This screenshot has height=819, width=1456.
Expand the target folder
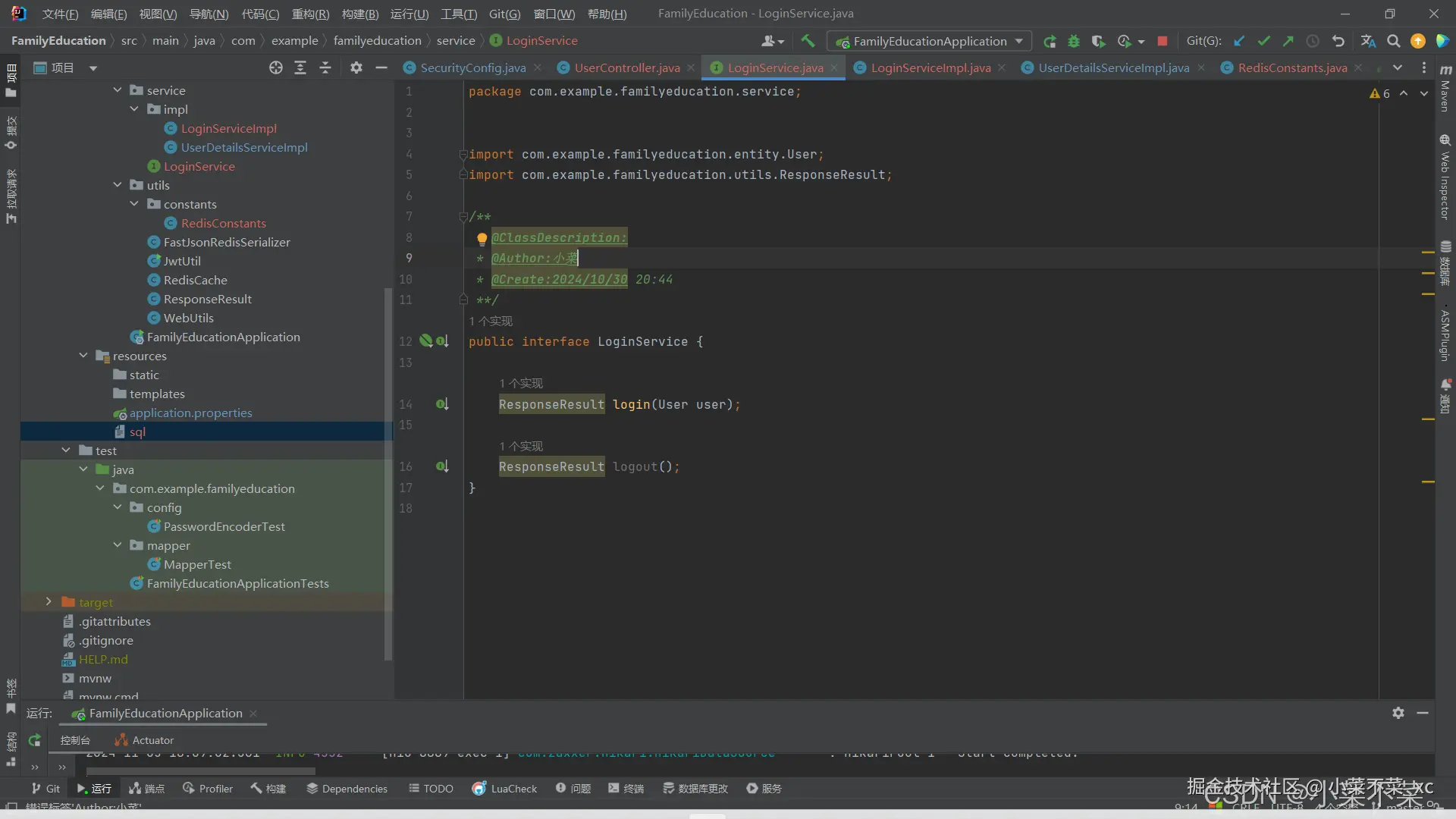49,602
